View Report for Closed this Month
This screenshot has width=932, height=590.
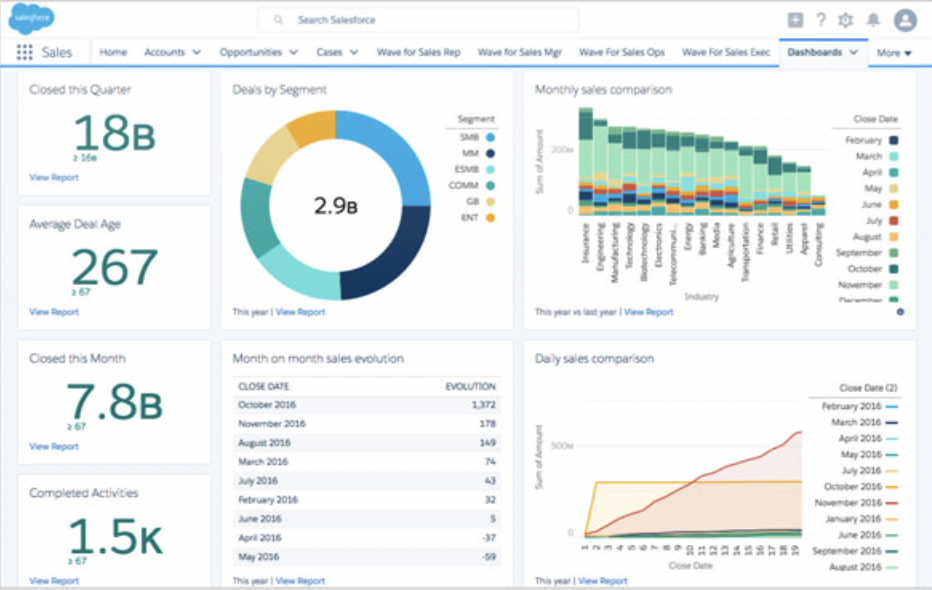pyautogui.click(x=54, y=446)
